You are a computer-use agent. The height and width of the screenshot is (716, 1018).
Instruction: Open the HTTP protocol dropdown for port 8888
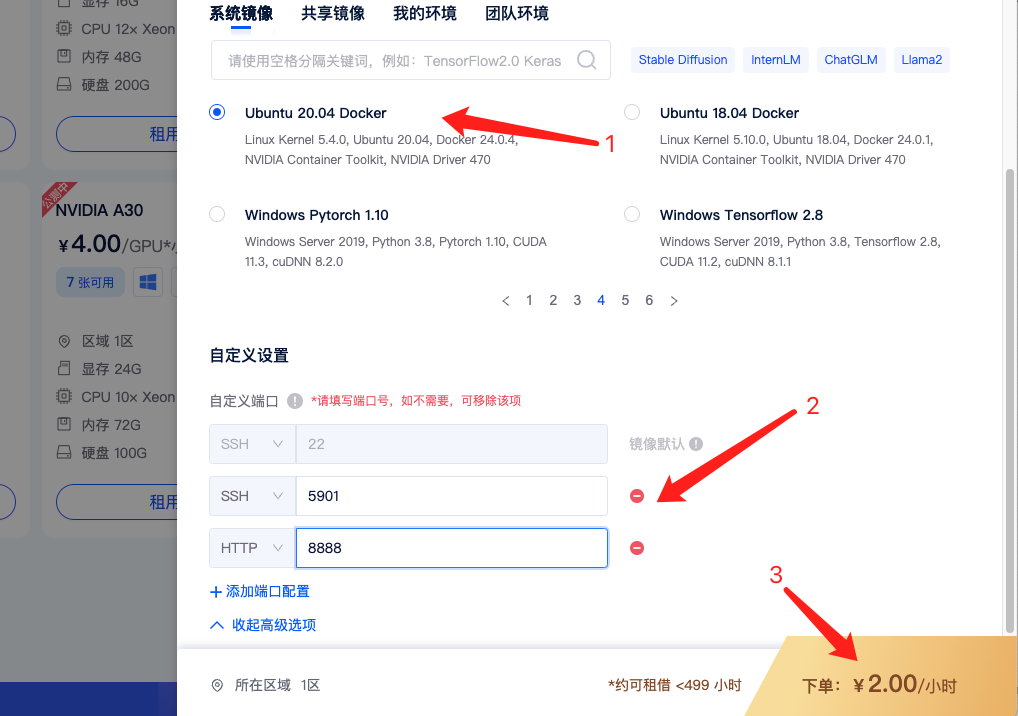[x=252, y=547]
